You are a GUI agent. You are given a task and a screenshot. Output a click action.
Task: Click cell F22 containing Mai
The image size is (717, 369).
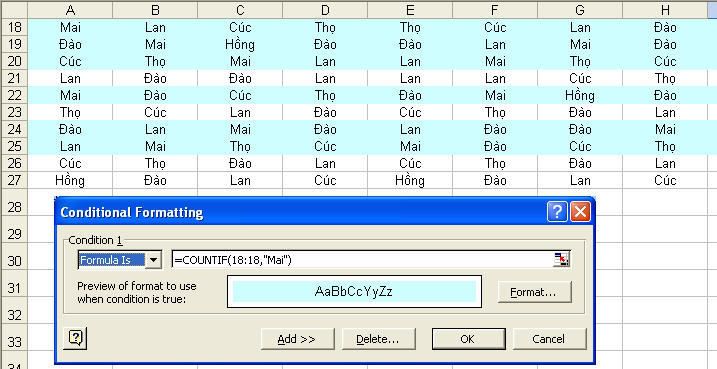(x=495, y=96)
